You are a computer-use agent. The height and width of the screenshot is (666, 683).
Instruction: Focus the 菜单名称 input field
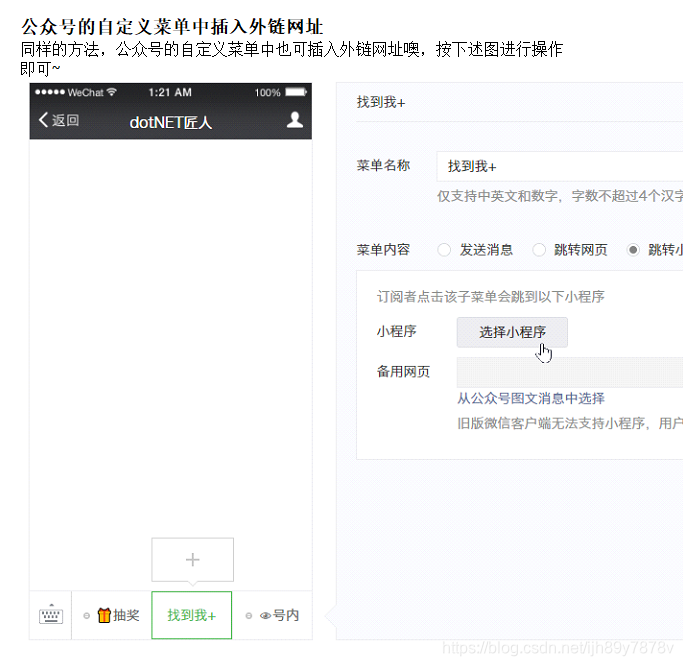click(x=560, y=166)
